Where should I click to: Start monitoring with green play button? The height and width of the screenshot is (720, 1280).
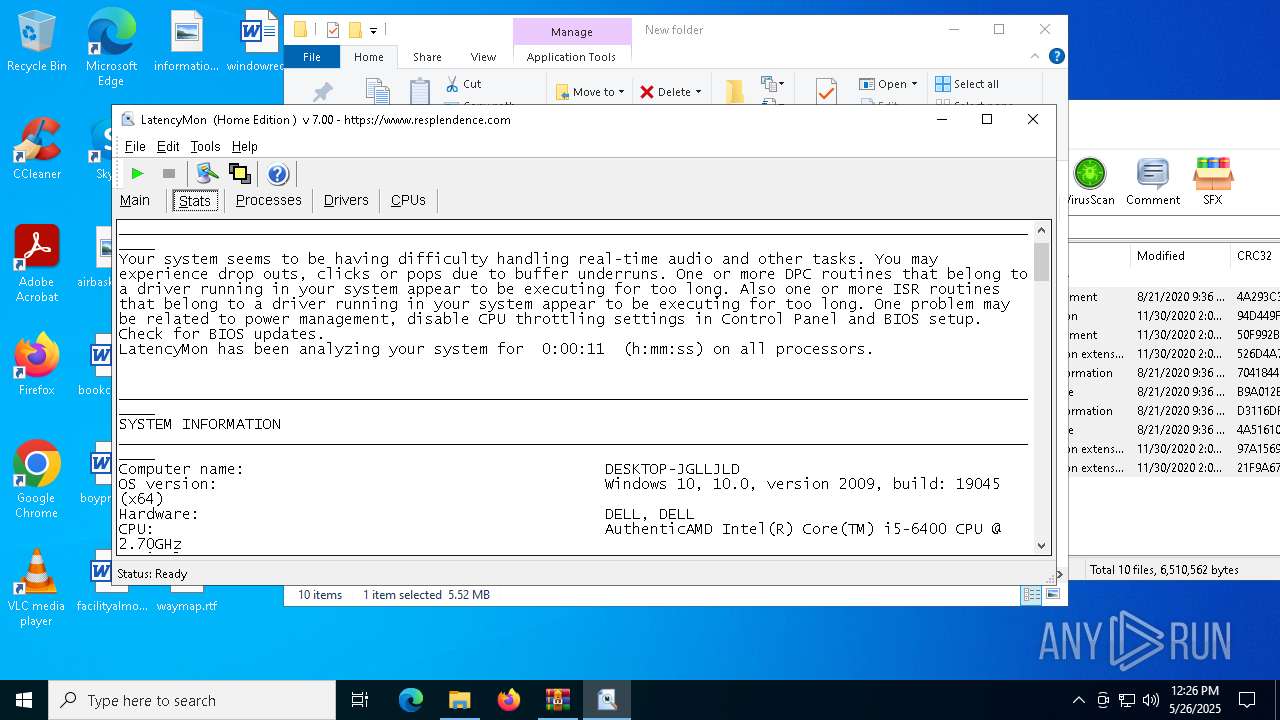click(x=137, y=174)
